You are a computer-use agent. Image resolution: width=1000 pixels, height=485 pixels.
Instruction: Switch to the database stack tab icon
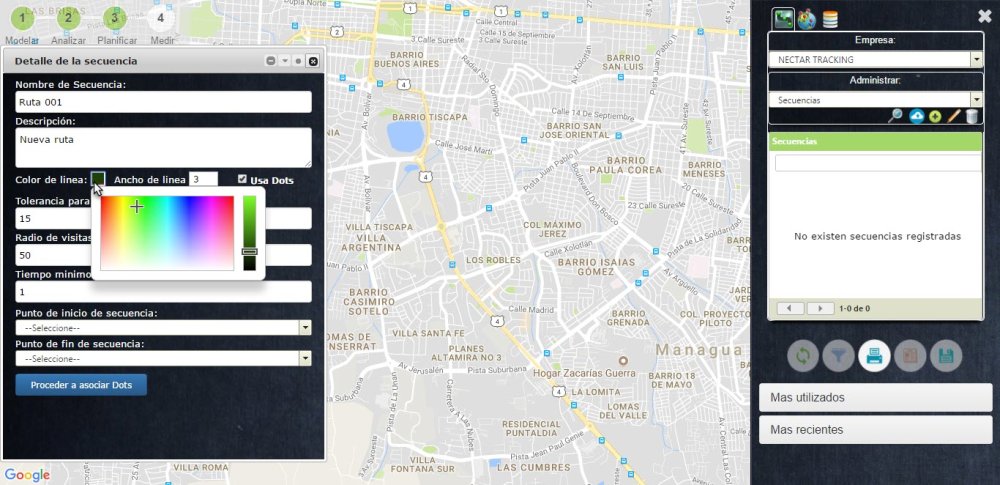[830, 19]
